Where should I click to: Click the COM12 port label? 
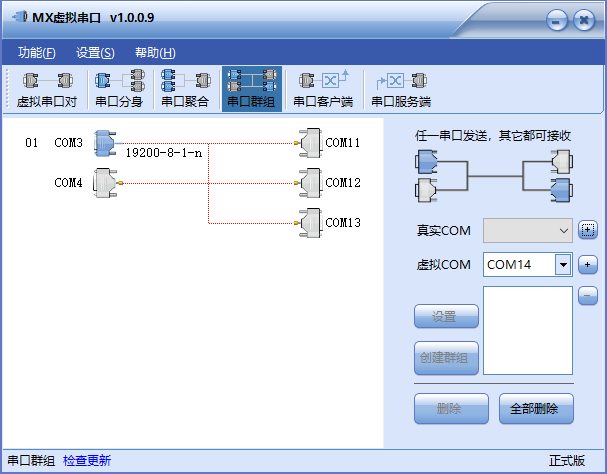pyautogui.click(x=343, y=183)
